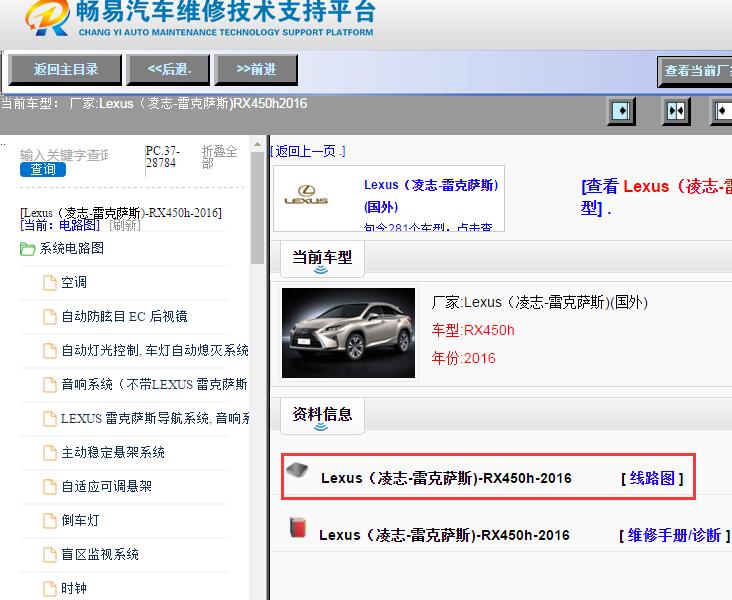
Task: Open the 线路图 link
Action: tap(652, 478)
